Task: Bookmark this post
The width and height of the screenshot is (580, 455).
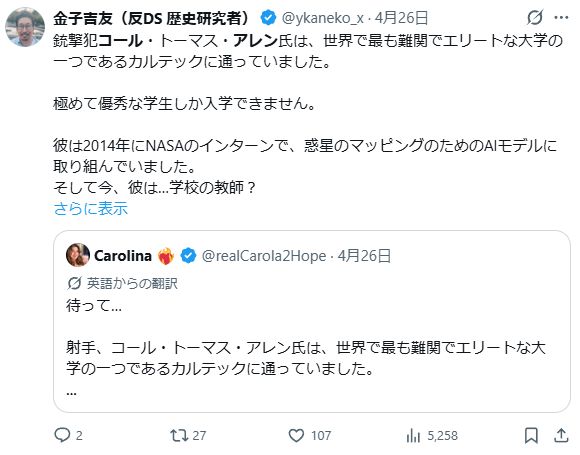Action: pyautogui.click(x=531, y=435)
